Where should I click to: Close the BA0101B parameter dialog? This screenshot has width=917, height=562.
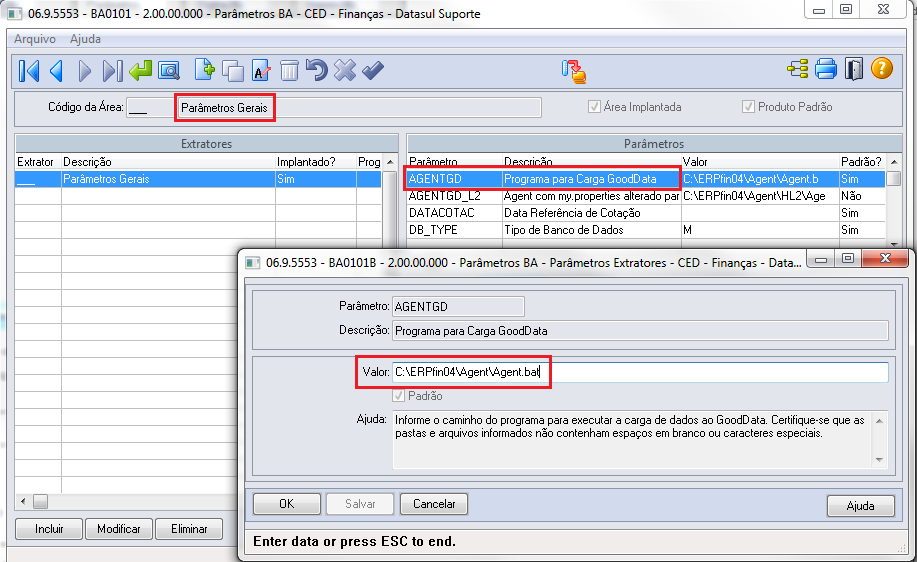[885, 258]
